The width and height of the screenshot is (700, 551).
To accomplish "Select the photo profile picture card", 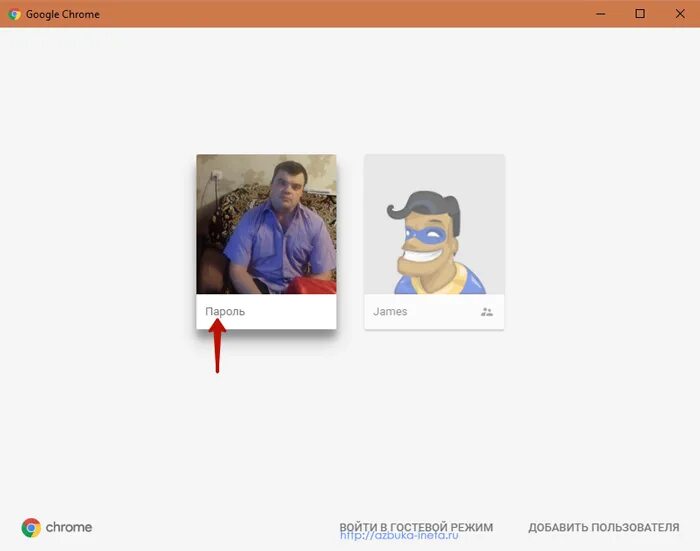I will click(266, 224).
